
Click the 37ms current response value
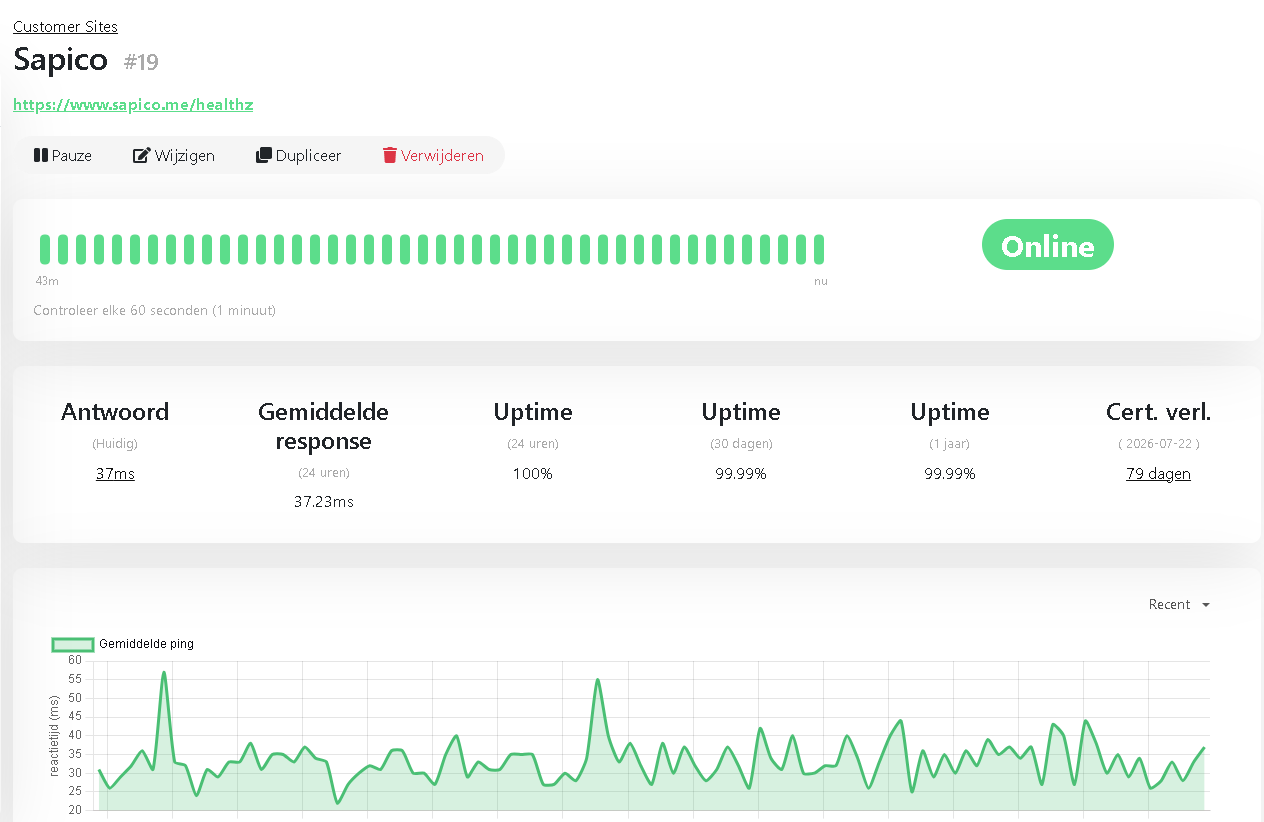(x=115, y=473)
